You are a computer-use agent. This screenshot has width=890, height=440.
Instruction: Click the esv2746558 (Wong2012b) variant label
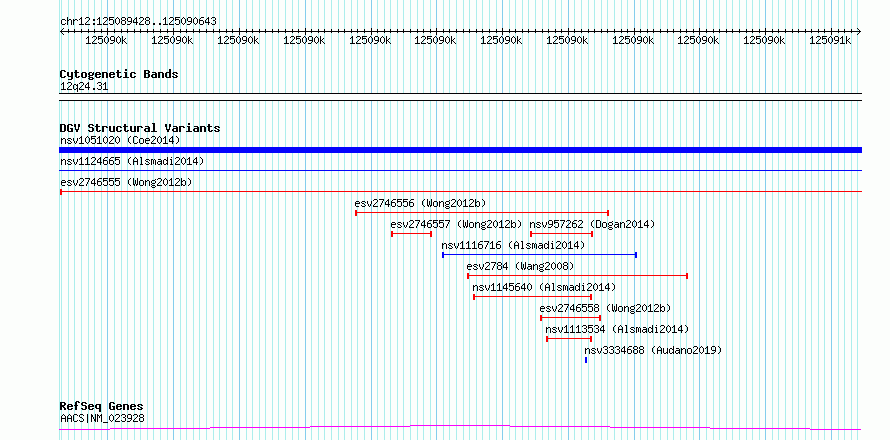pos(605,308)
